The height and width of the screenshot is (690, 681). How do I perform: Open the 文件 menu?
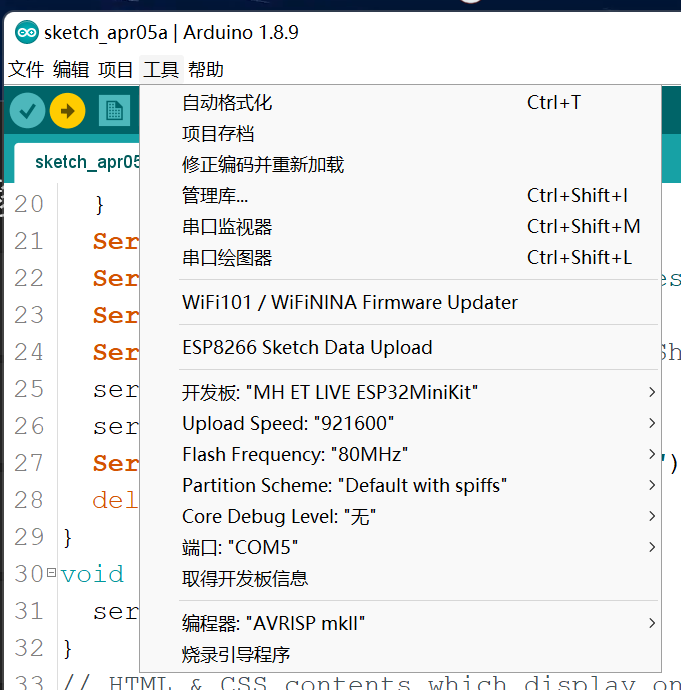click(x=26, y=69)
